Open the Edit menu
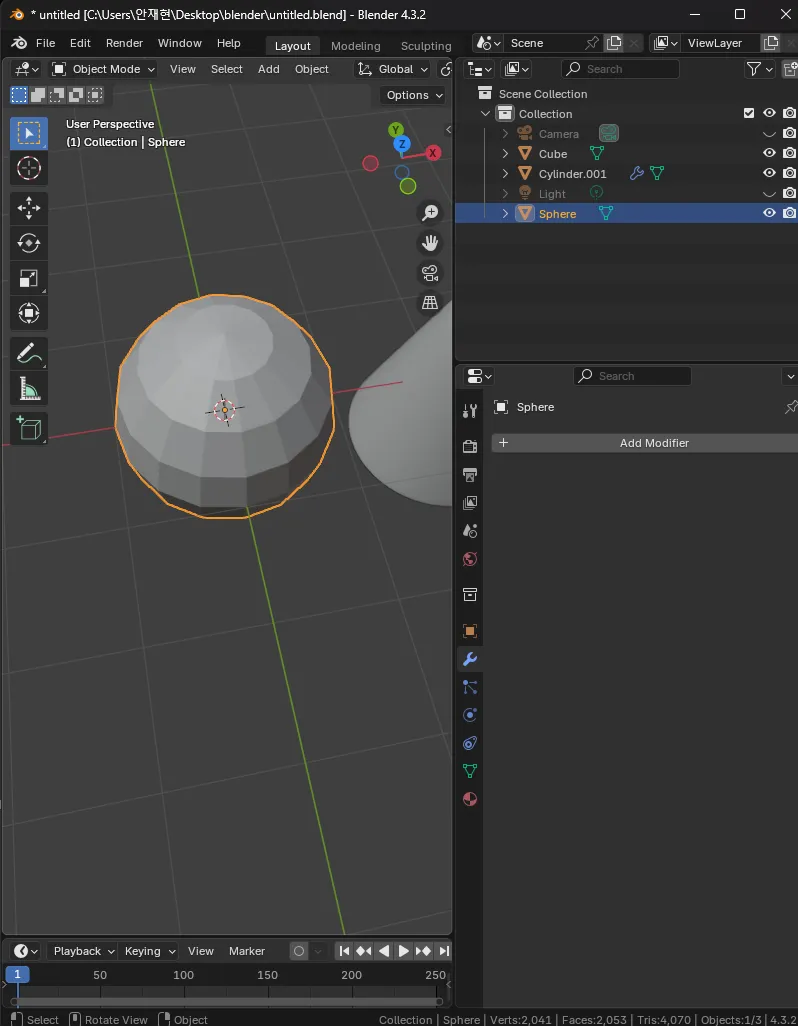This screenshot has width=798, height=1026. 80,43
